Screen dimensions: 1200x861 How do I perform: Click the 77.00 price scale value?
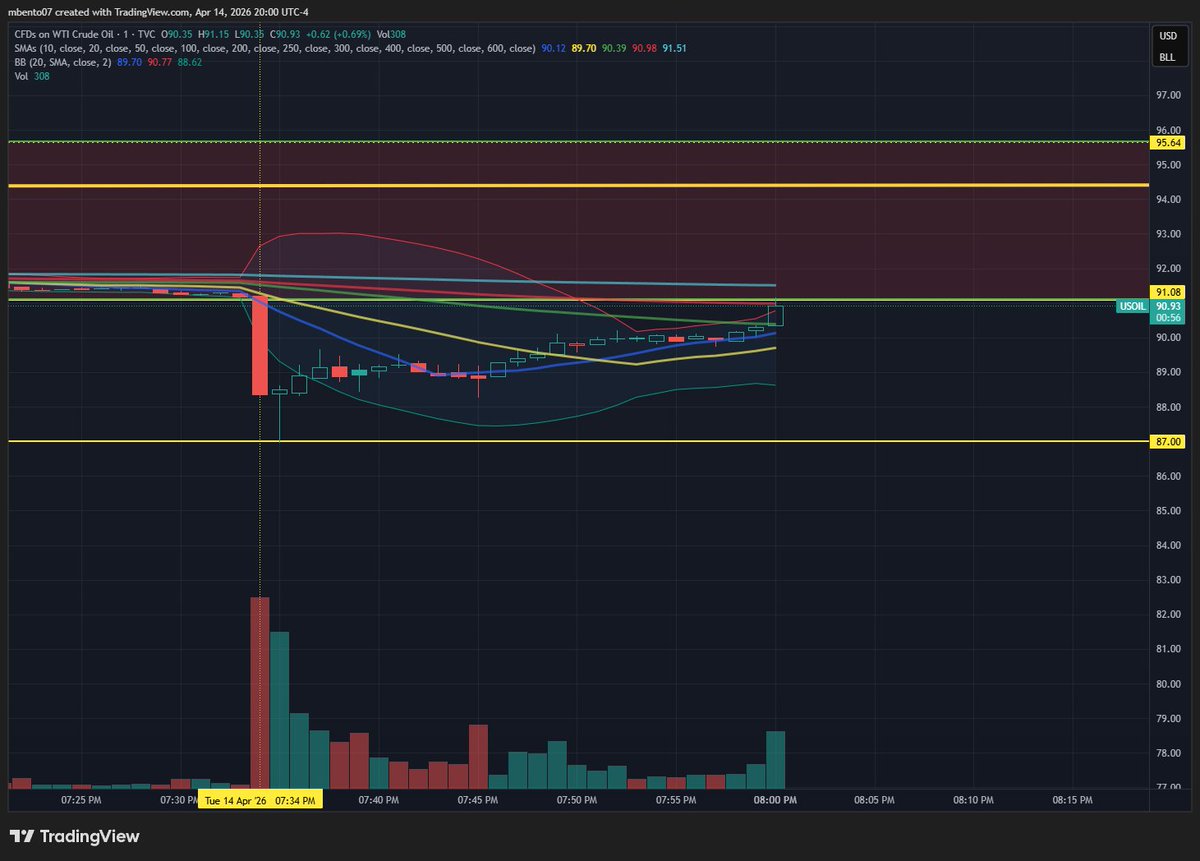pos(1169,788)
